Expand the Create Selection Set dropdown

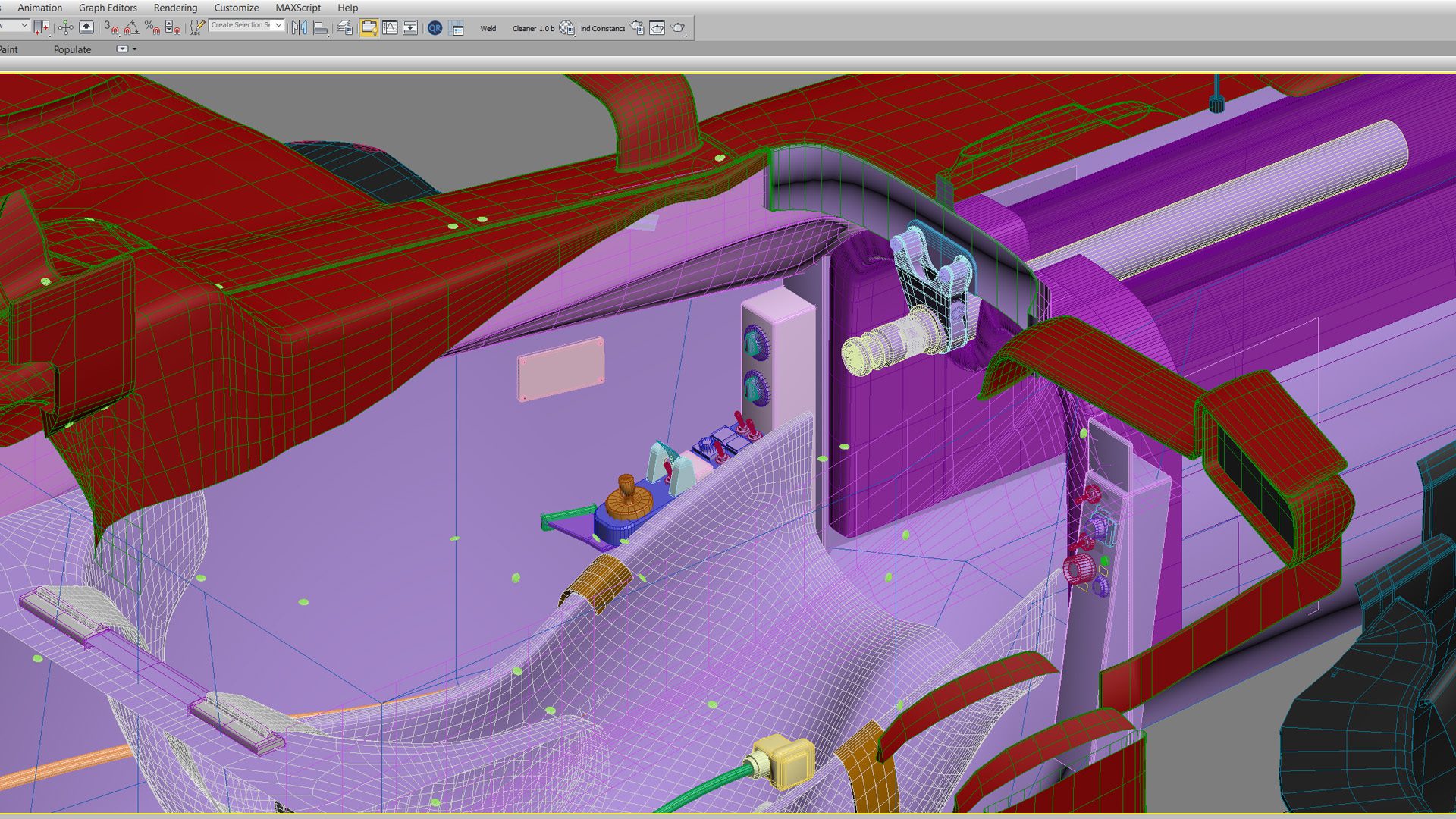279,25
